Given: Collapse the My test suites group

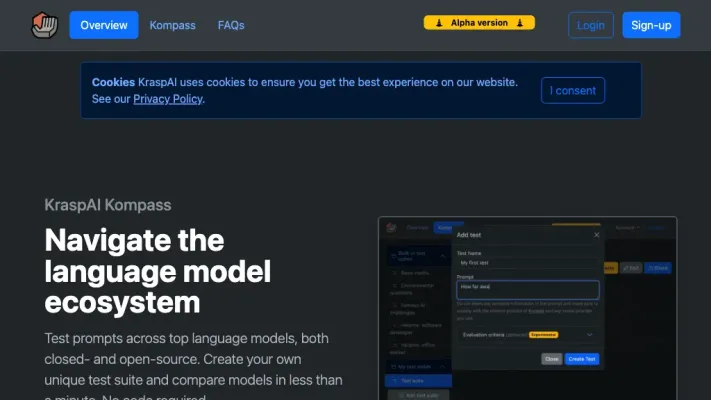Looking at the screenshot, I should [x=443, y=367].
